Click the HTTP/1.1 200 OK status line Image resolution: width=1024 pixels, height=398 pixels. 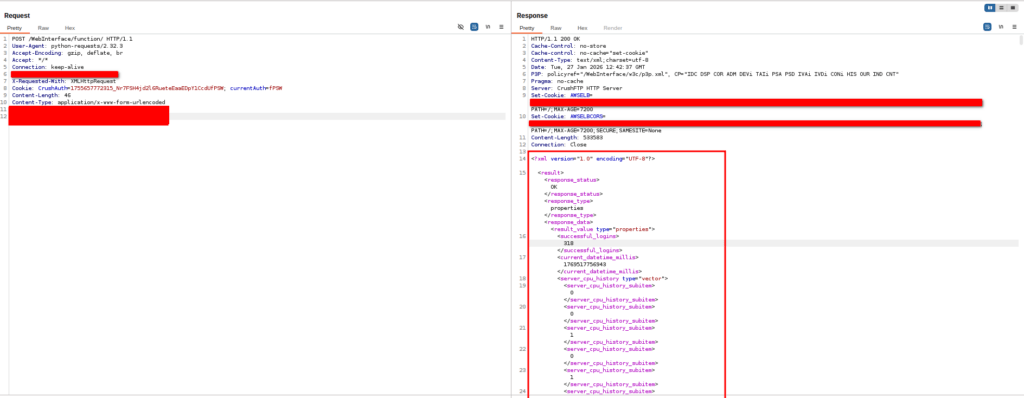556,39
